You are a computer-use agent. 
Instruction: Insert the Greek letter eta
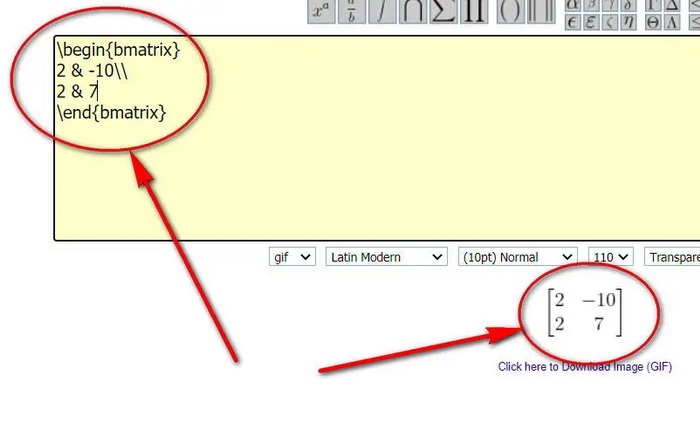(627, 21)
